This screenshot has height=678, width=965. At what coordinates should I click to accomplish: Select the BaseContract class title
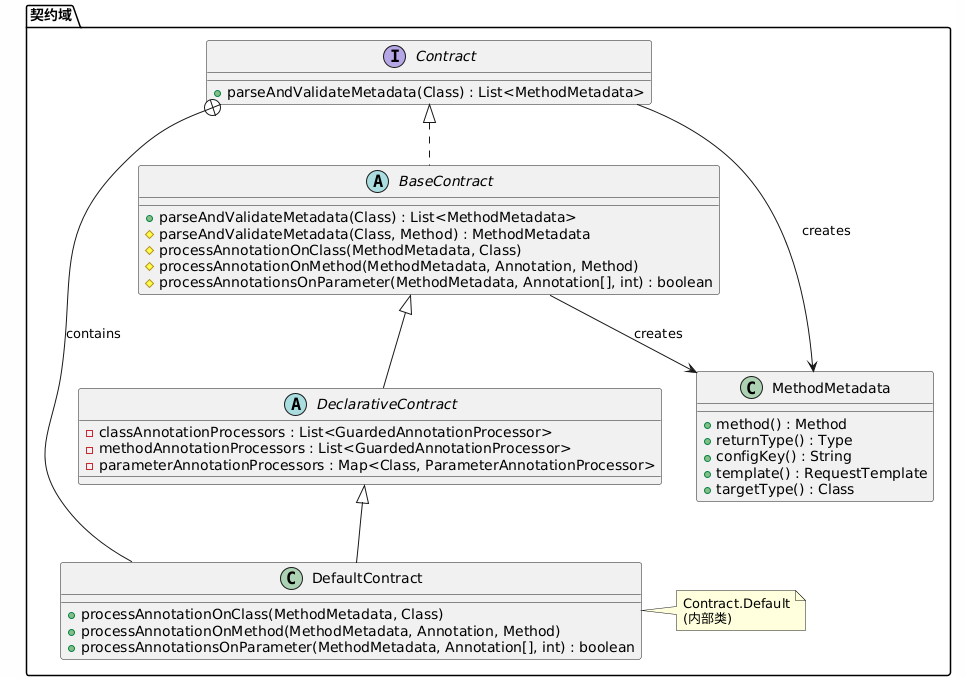[446, 181]
